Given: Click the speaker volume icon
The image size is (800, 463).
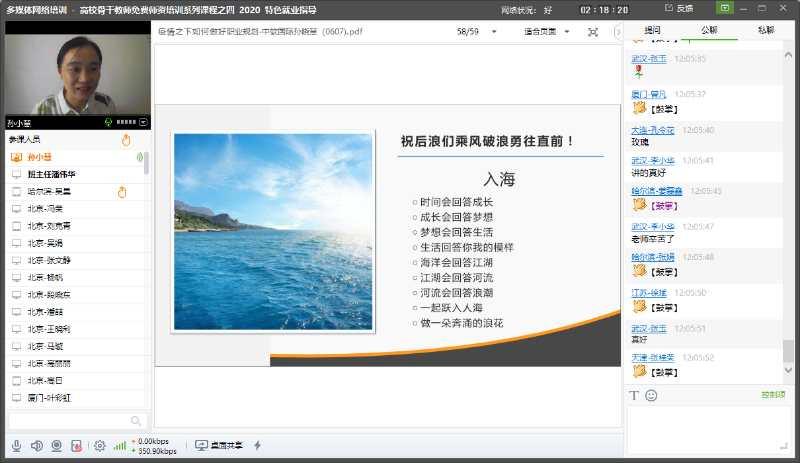Looking at the screenshot, I should (x=37, y=446).
